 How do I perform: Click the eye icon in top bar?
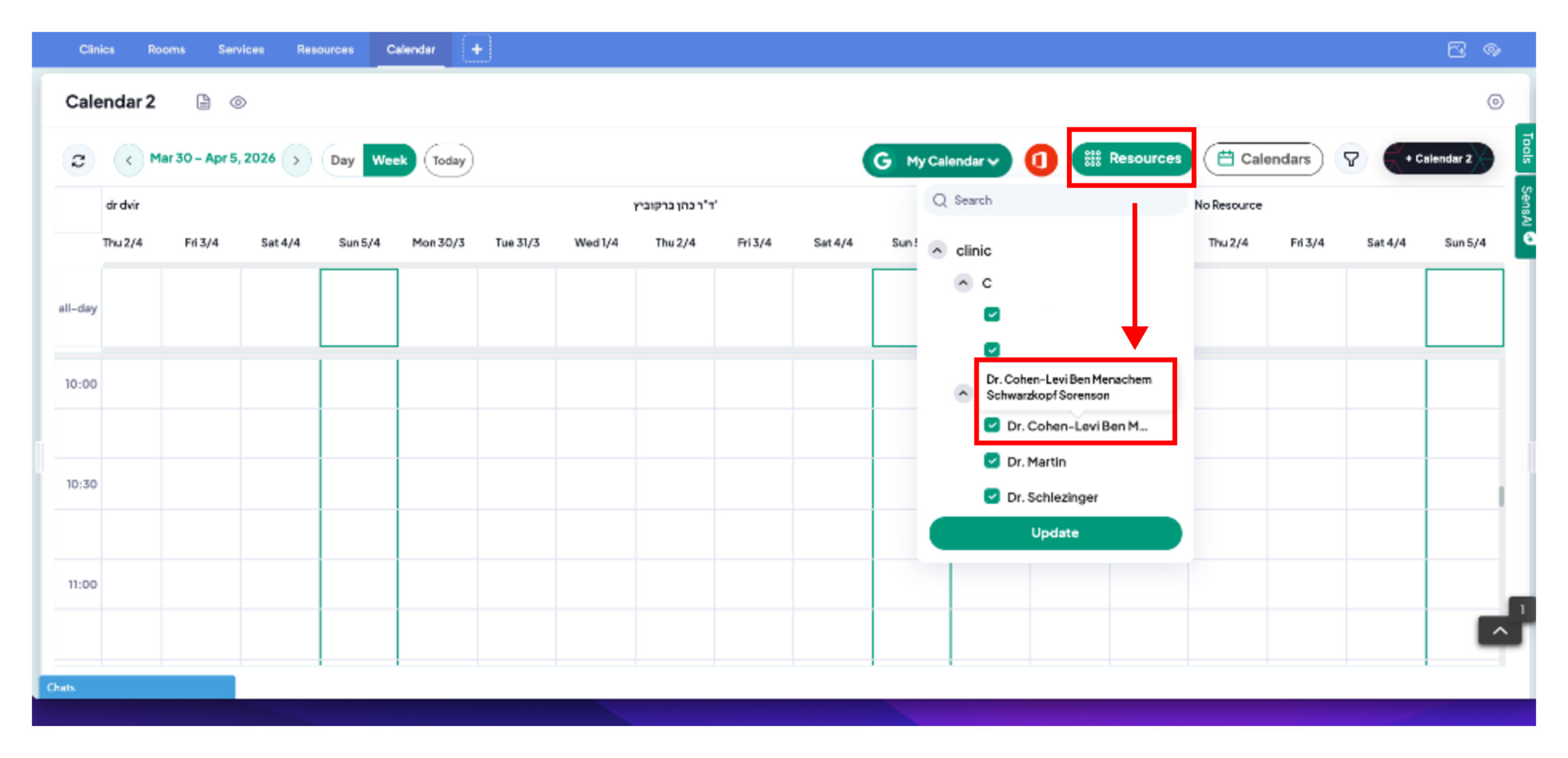coord(1491,50)
